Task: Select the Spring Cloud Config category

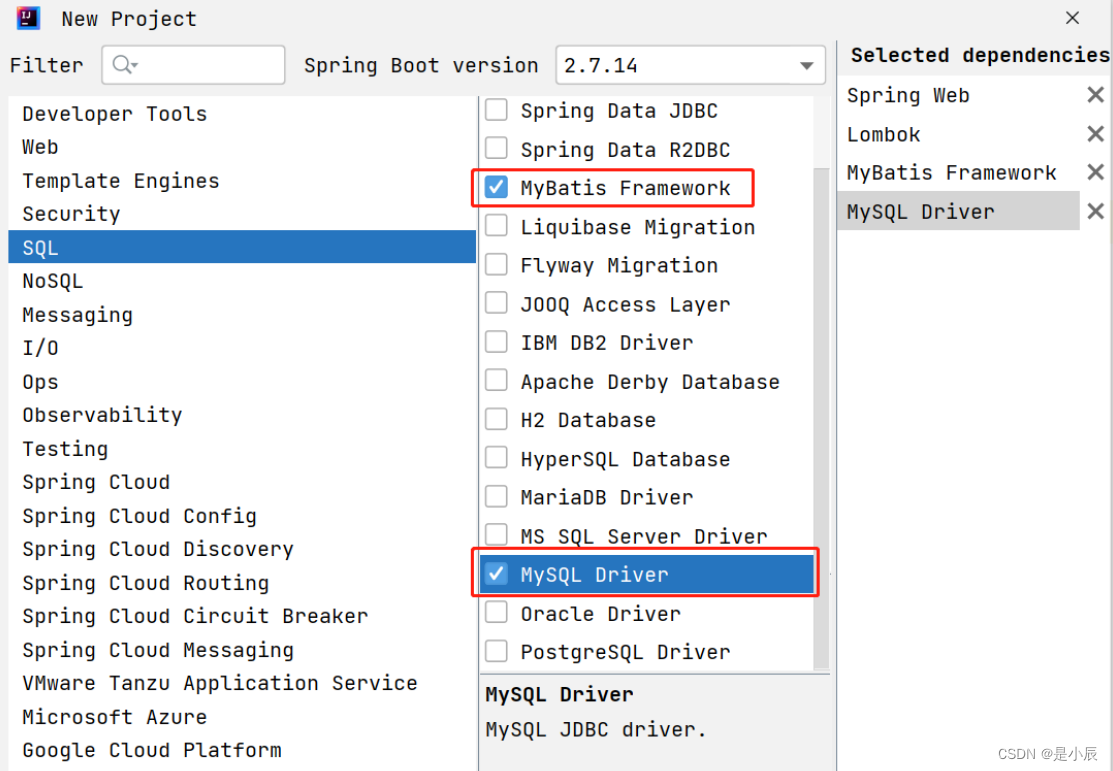Action: (x=242, y=515)
